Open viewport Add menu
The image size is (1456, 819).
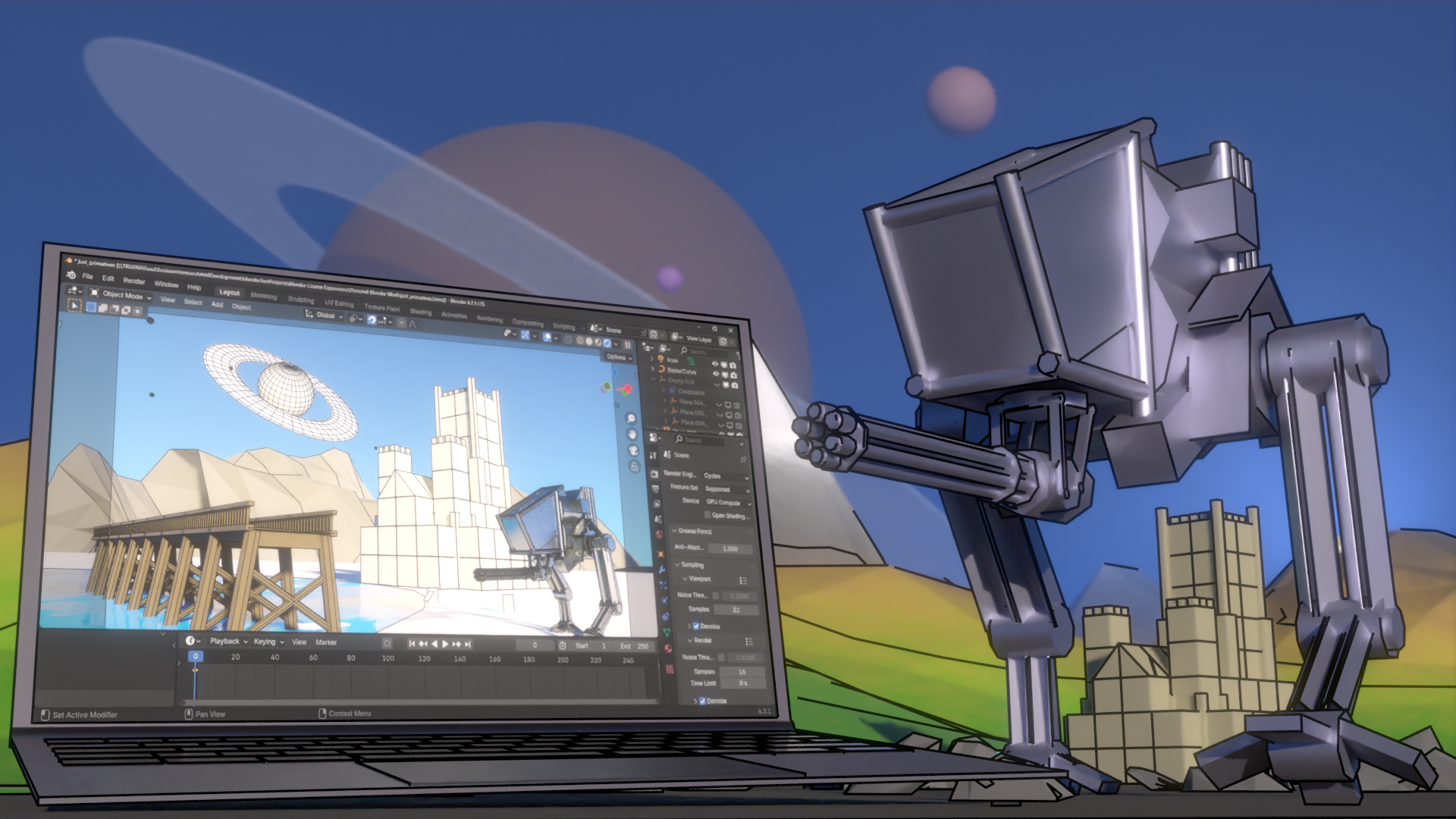(x=217, y=304)
